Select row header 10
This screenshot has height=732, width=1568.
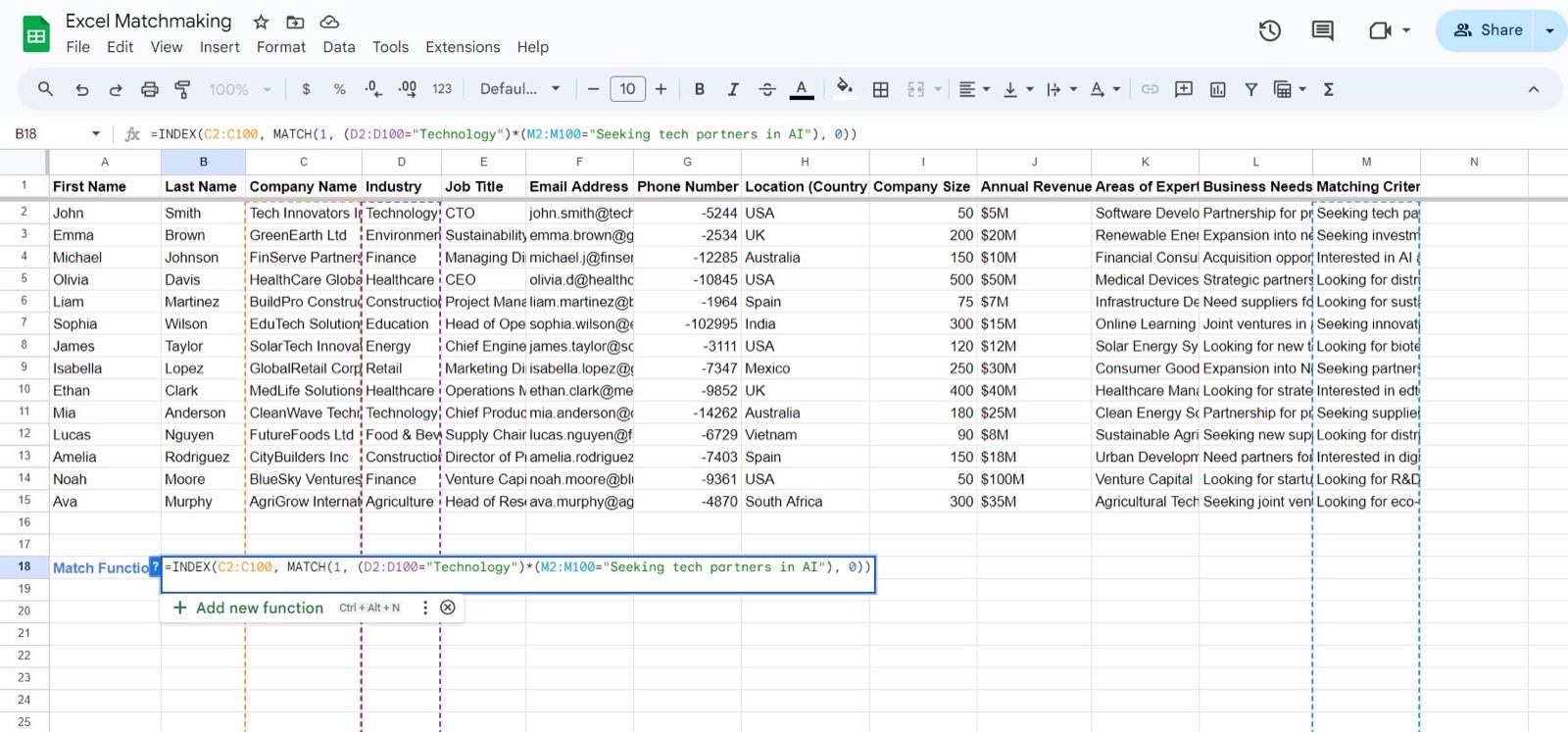tap(24, 390)
